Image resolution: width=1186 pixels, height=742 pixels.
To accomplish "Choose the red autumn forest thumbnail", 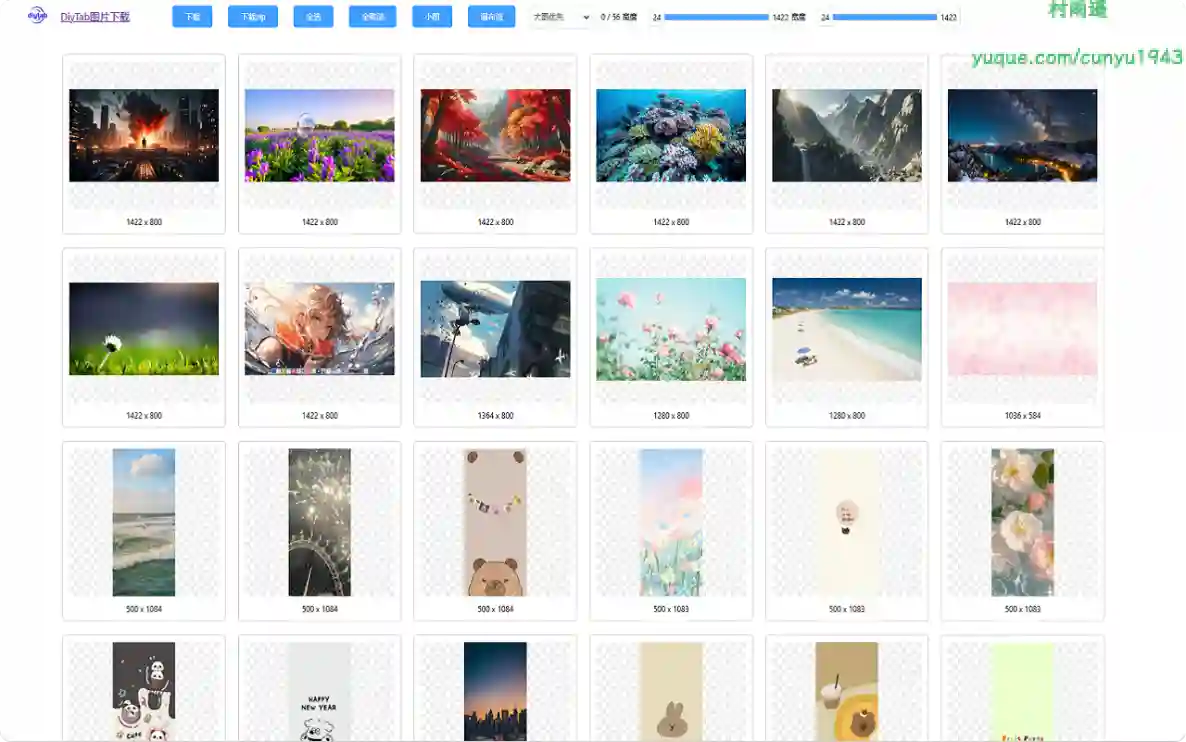I will click(496, 136).
